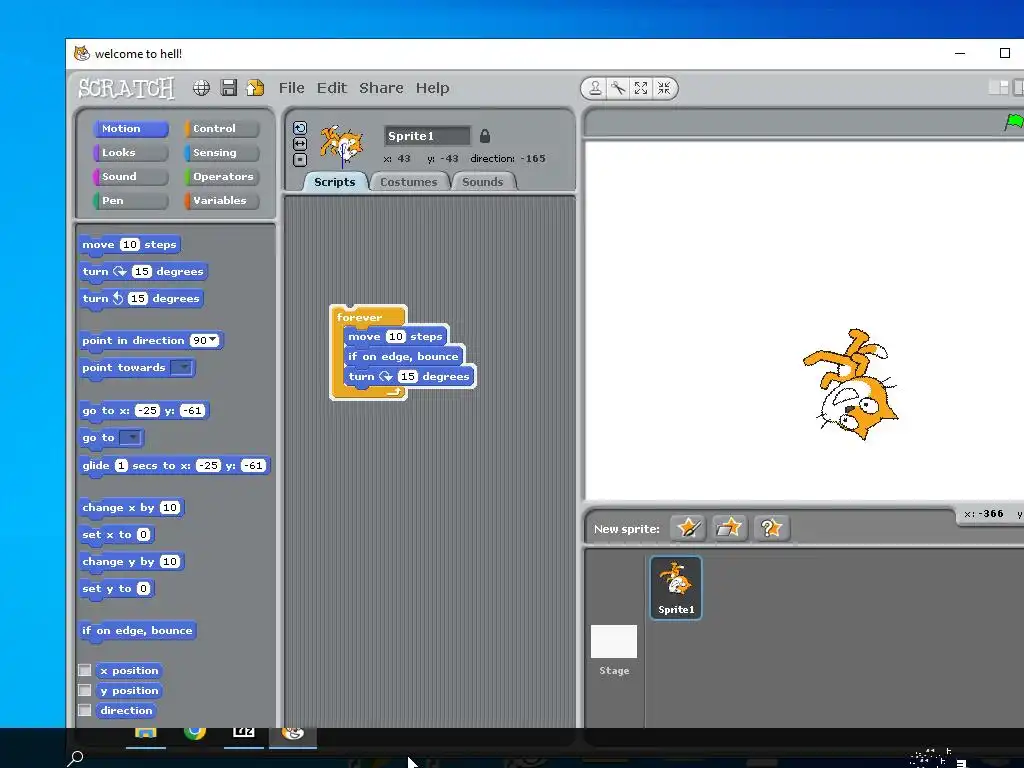
Task: Click the set x to 0 block
Action: coord(116,535)
